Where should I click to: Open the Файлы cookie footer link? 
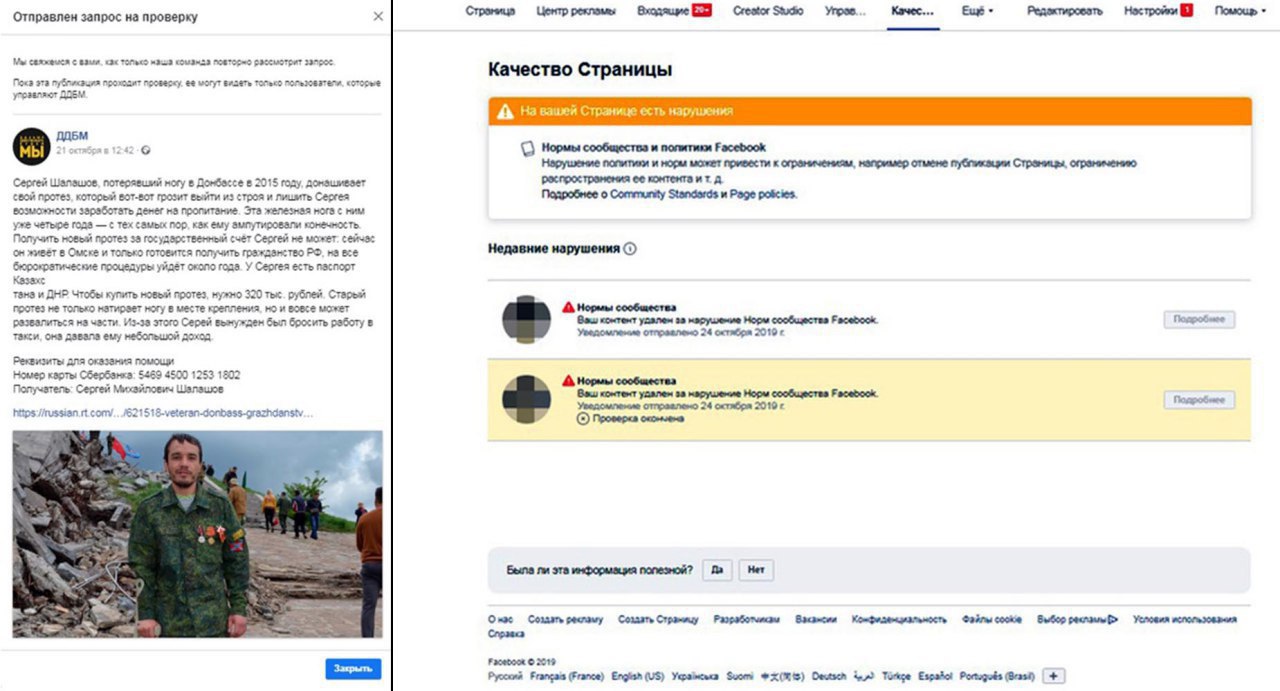point(992,620)
